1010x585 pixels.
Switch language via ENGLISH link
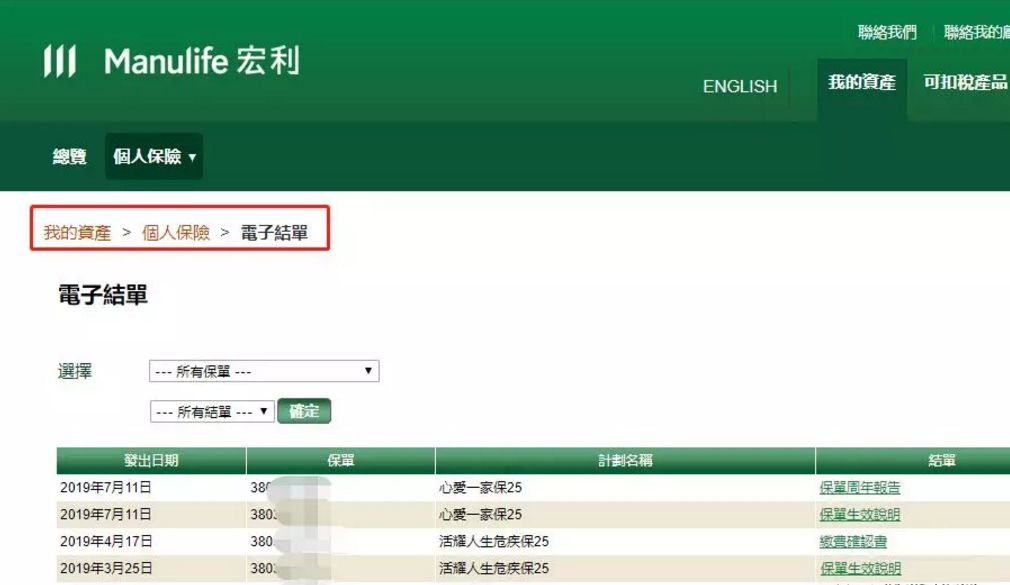(x=739, y=86)
